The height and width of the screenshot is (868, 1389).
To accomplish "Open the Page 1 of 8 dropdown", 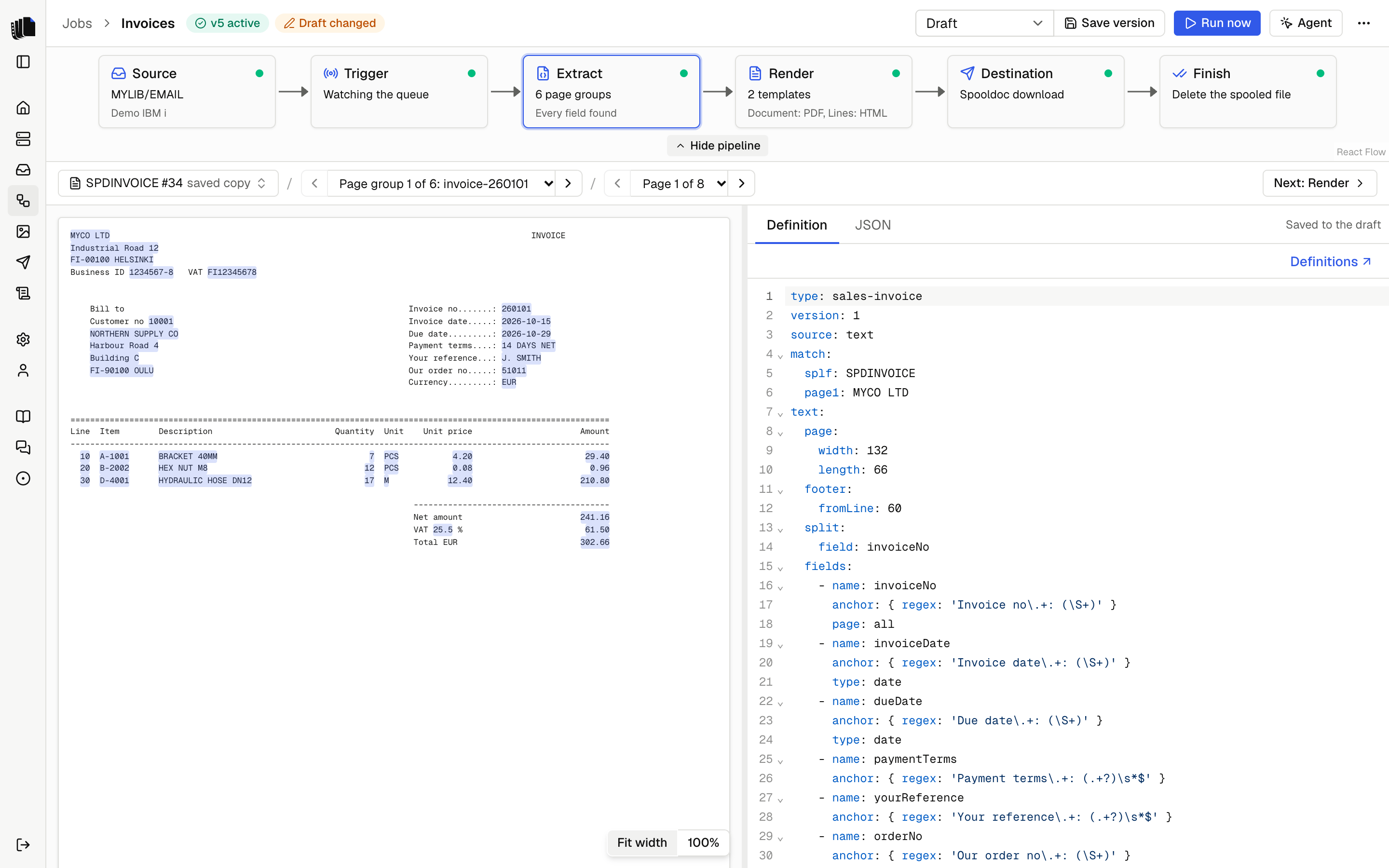I will 680,183.
